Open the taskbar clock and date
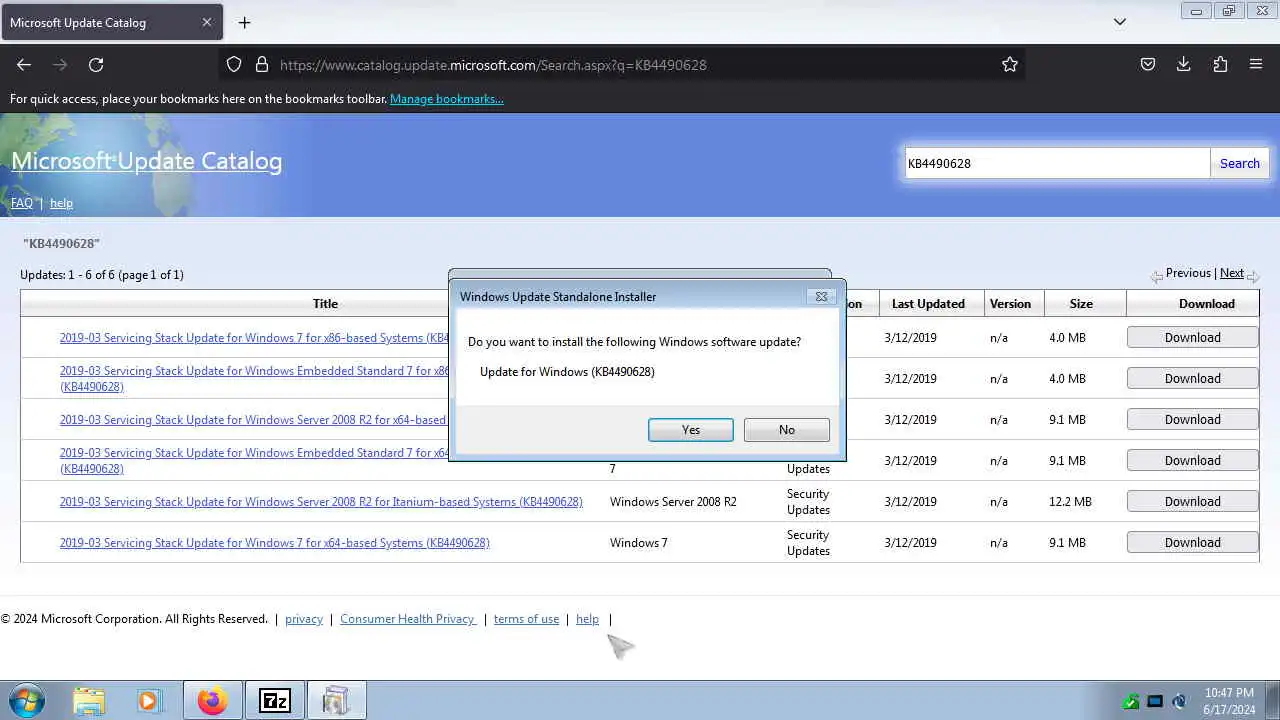 coord(1229,701)
